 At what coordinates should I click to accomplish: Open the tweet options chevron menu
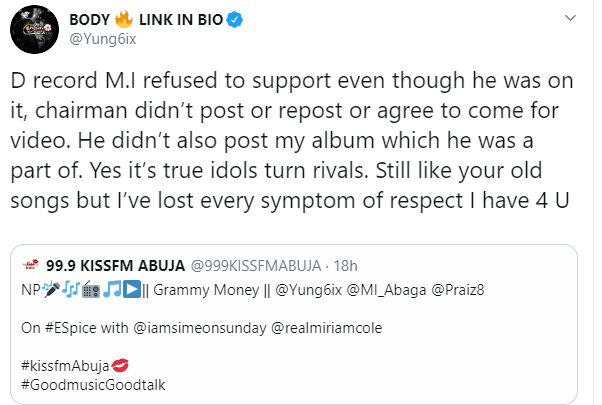(571, 20)
